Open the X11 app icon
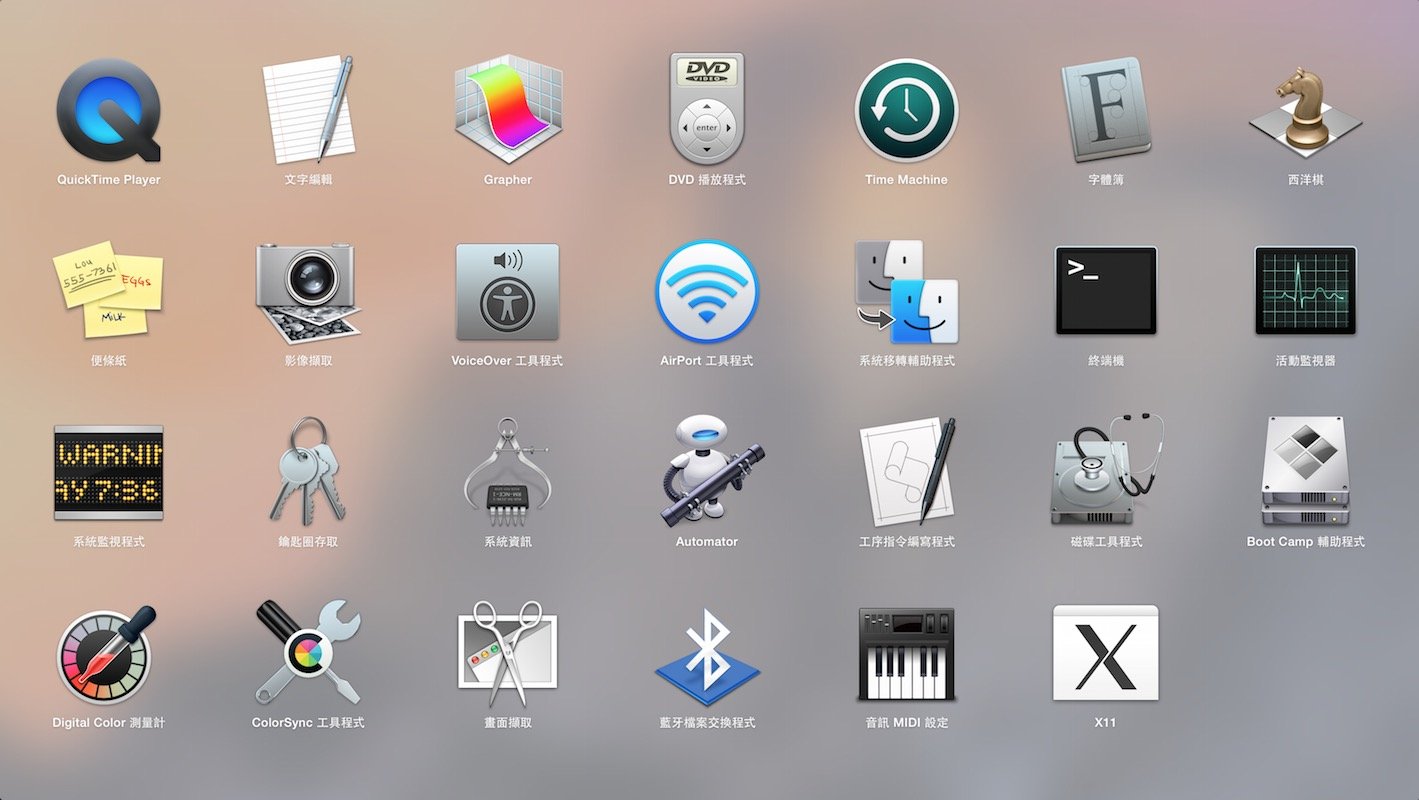This screenshot has height=800, width=1419. pos(1106,652)
